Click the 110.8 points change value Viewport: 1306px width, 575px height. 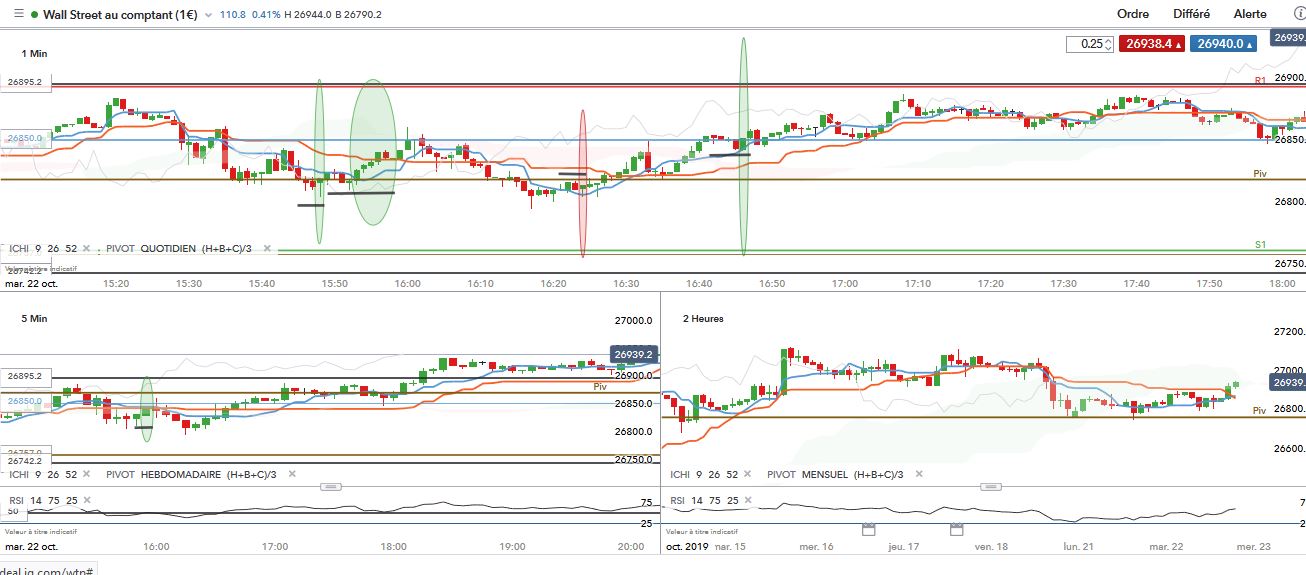point(233,15)
